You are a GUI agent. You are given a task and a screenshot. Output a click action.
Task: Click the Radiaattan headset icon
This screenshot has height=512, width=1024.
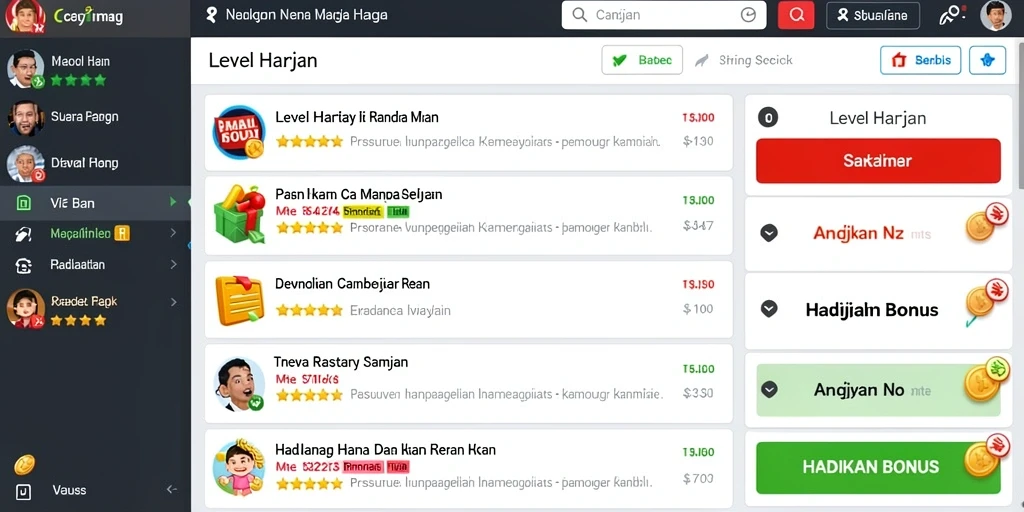(24, 265)
